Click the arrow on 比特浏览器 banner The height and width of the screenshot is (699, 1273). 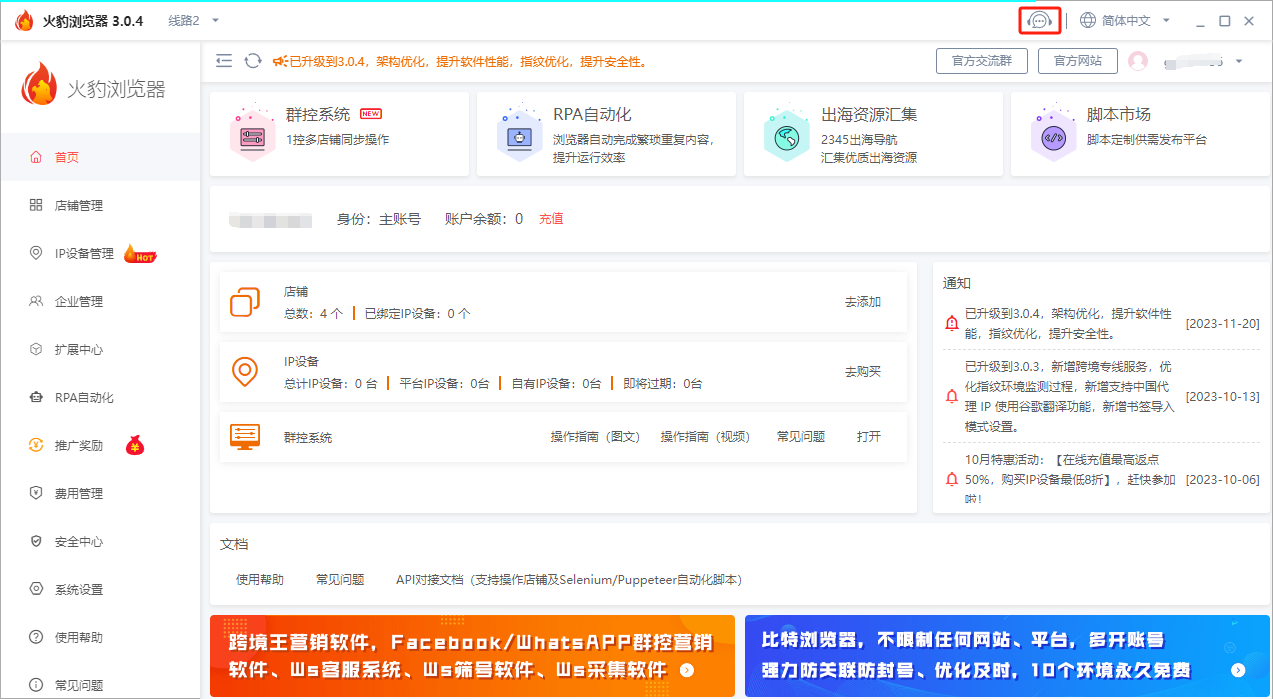coord(1238,670)
